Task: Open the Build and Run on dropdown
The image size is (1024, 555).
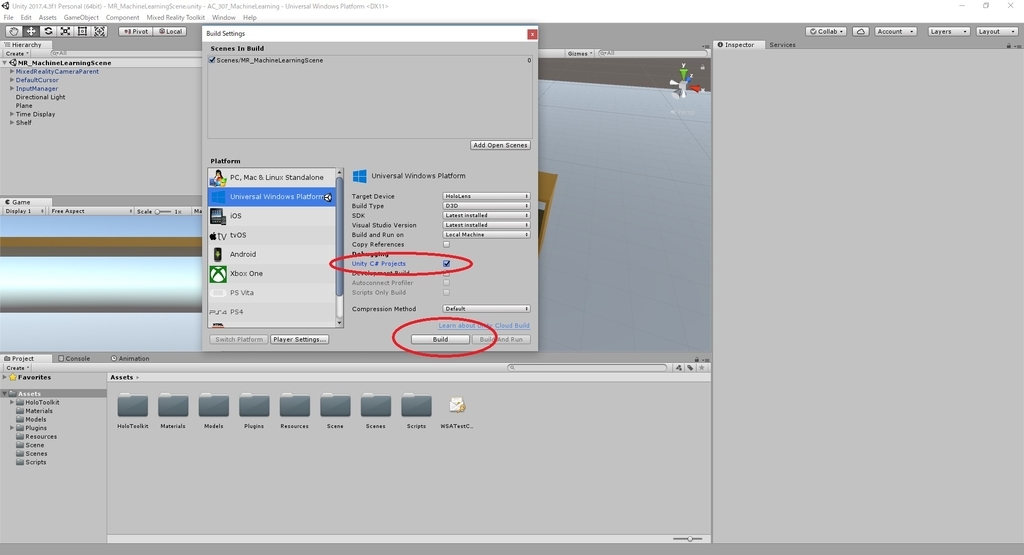Action: point(487,234)
